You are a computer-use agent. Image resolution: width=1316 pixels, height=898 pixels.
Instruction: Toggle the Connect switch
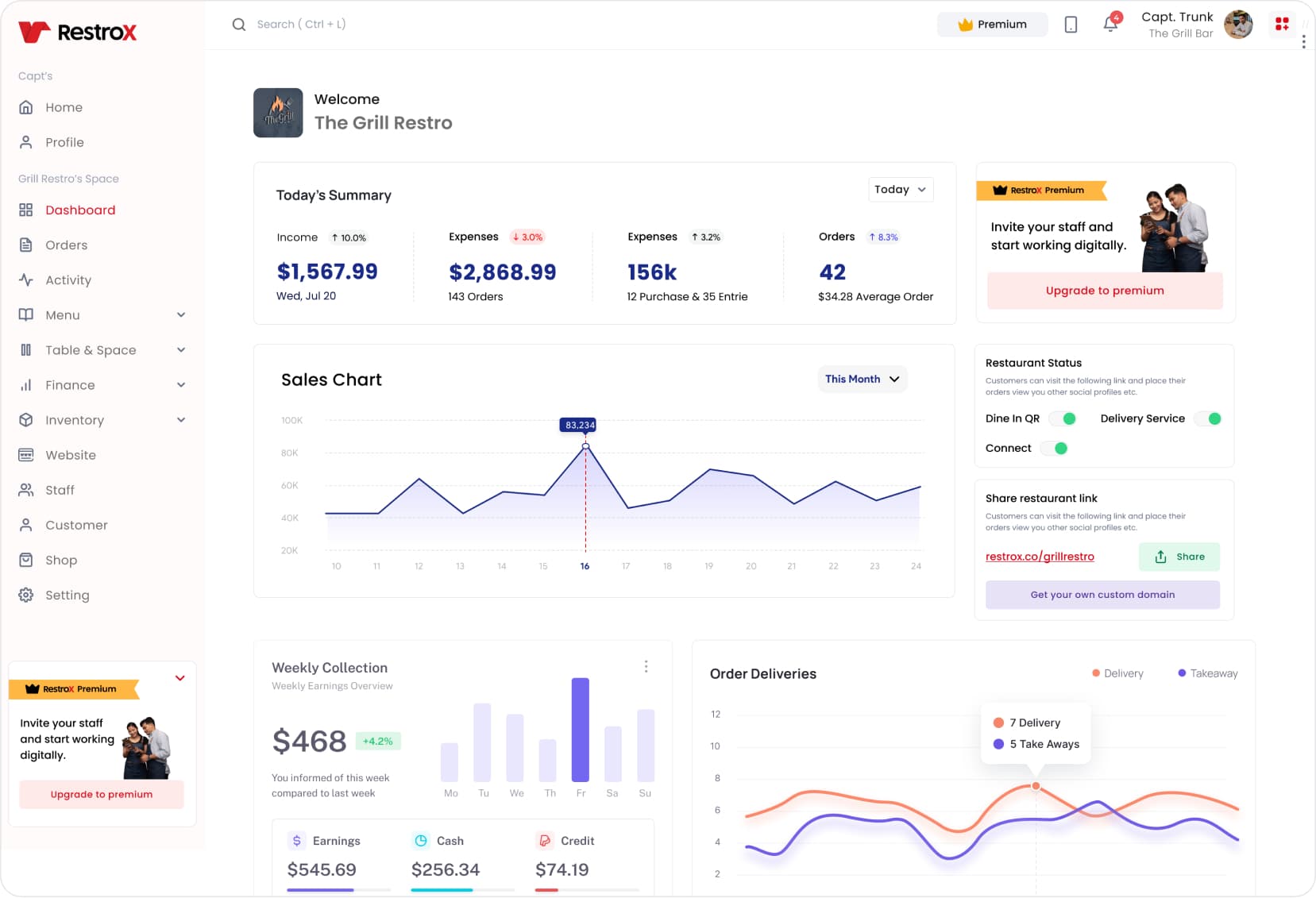point(1054,448)
